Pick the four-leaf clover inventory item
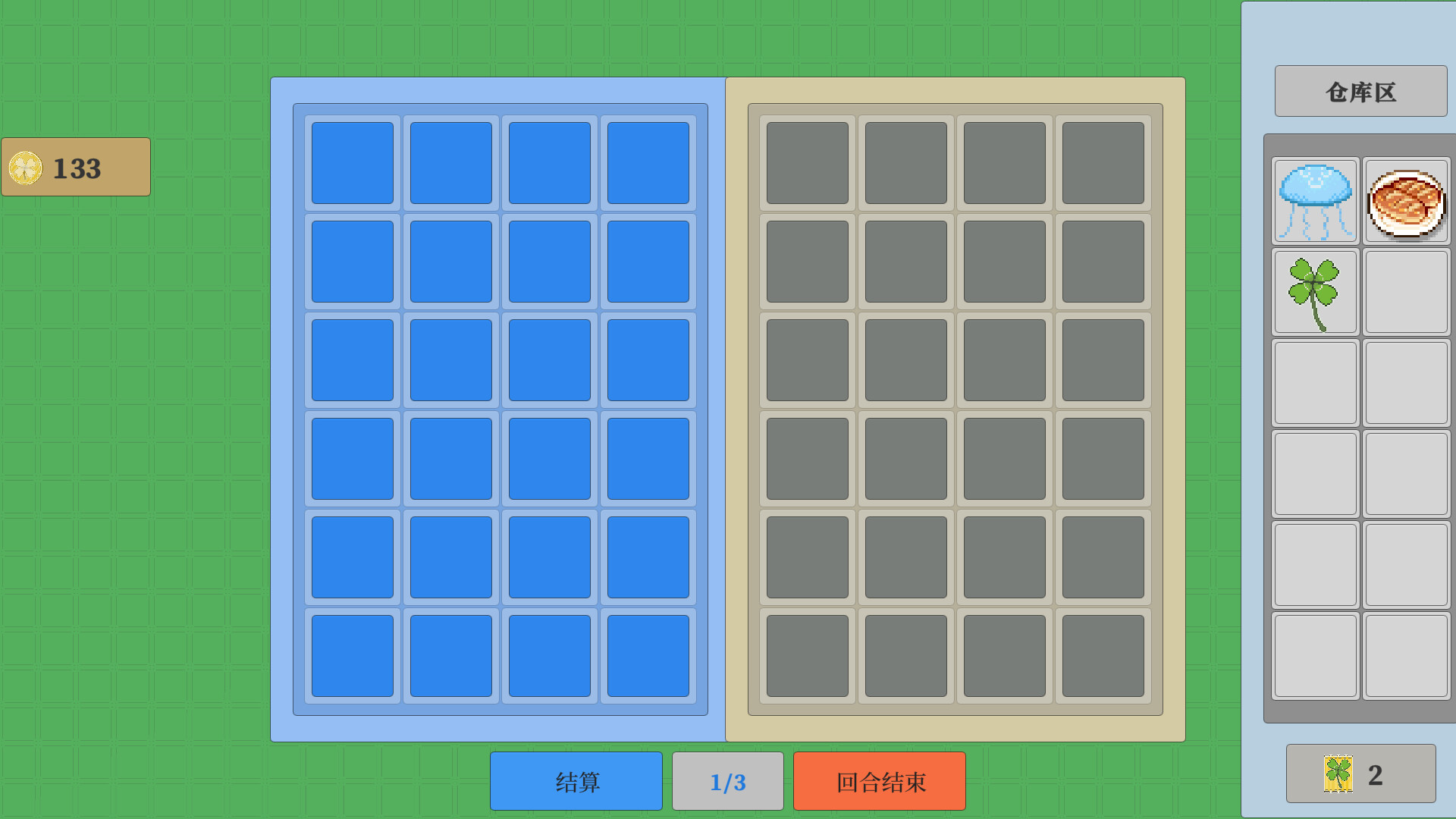 (x=1315, y=292)
